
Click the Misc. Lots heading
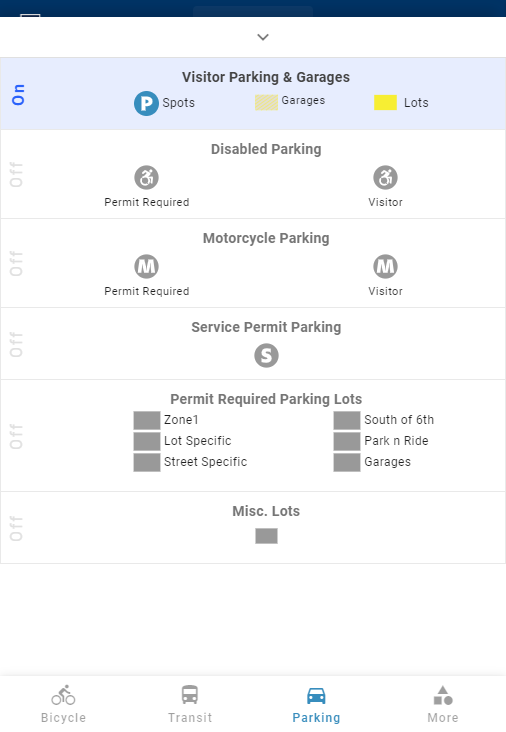coord(266,511)
